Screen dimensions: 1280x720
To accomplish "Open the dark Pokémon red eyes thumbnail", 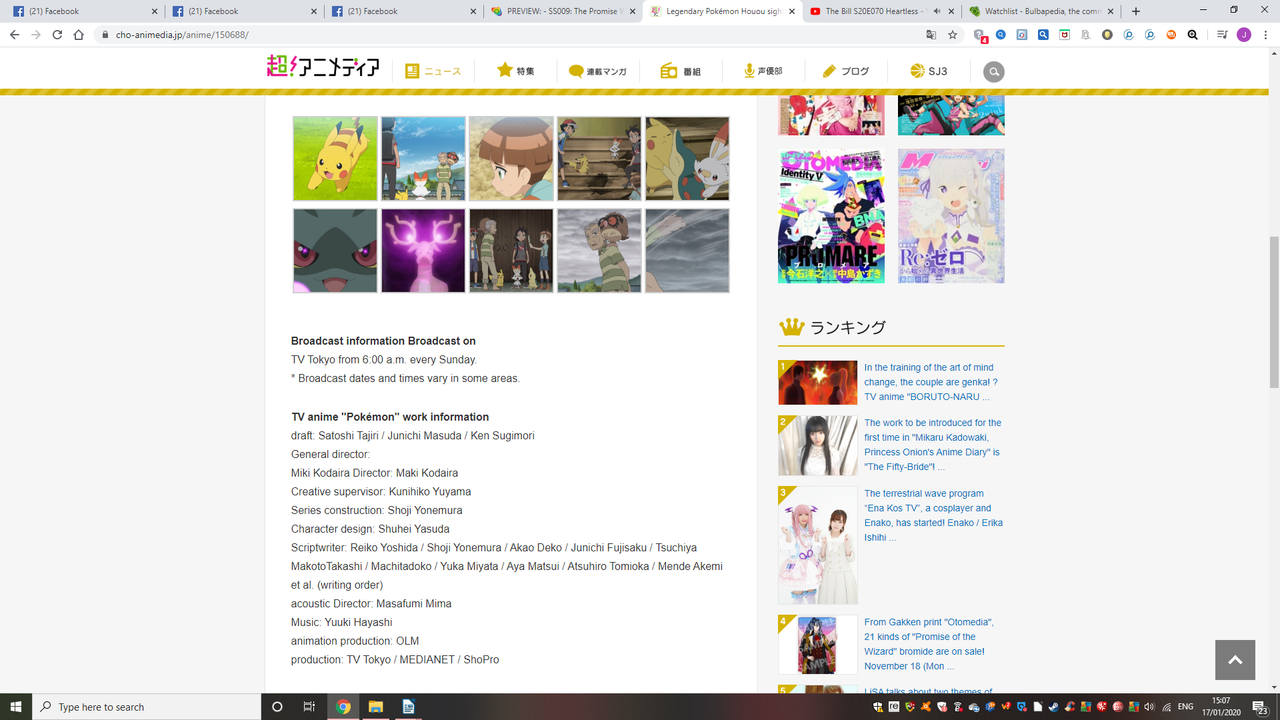I will tap(335, 250).
